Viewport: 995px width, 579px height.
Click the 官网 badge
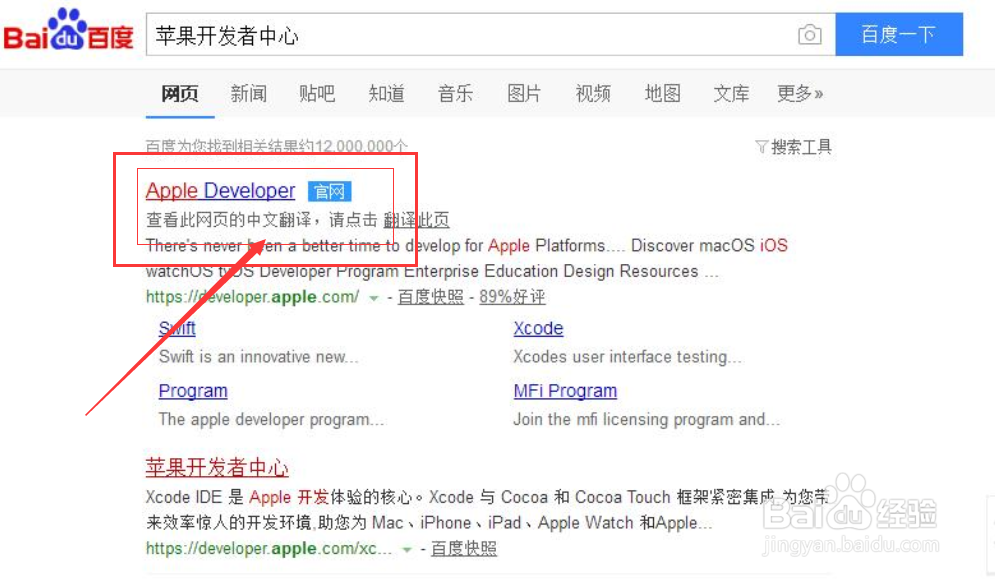click(x=329, y=191)
